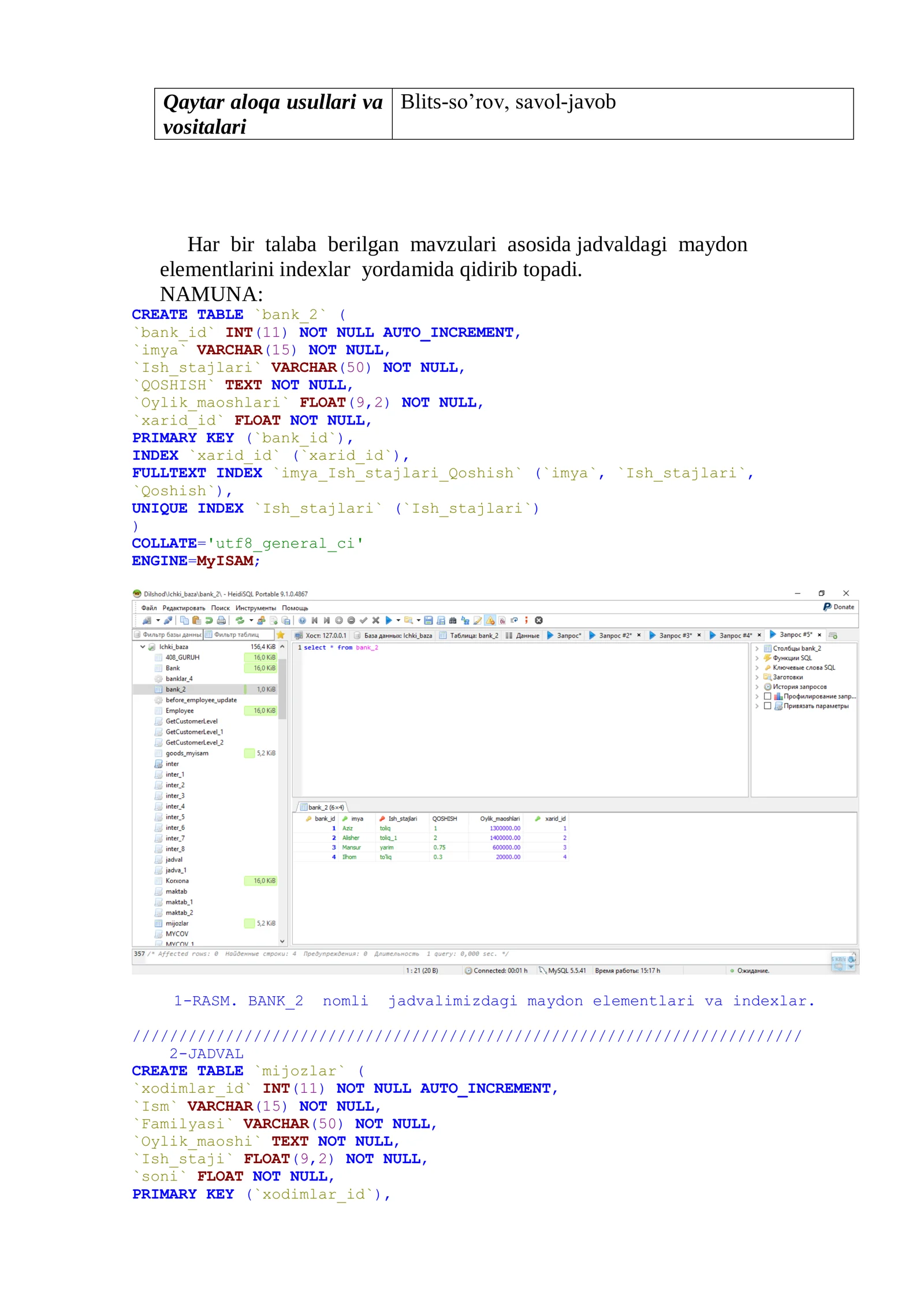Switch to the Хост: 127.0.0.1 tab
Image resolution: width=924 pixels, height=1307 pixels.
(321, 635)
